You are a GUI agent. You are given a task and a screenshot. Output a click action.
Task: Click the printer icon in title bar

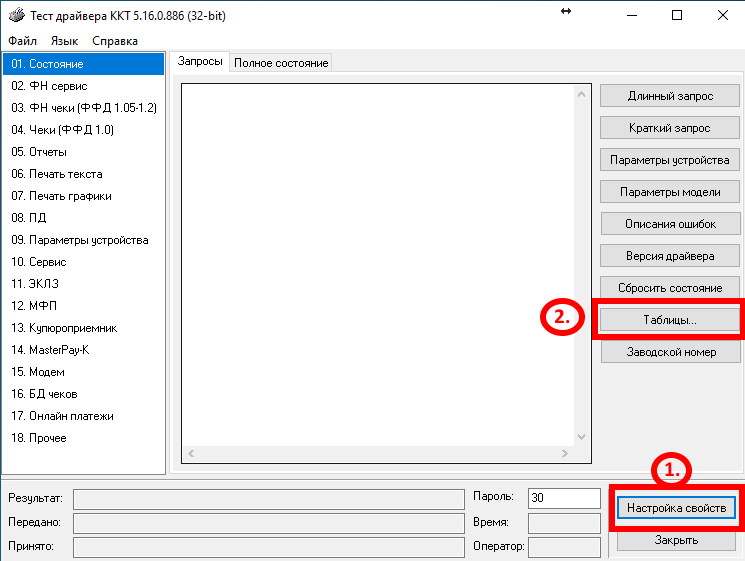tap(16, 15)
